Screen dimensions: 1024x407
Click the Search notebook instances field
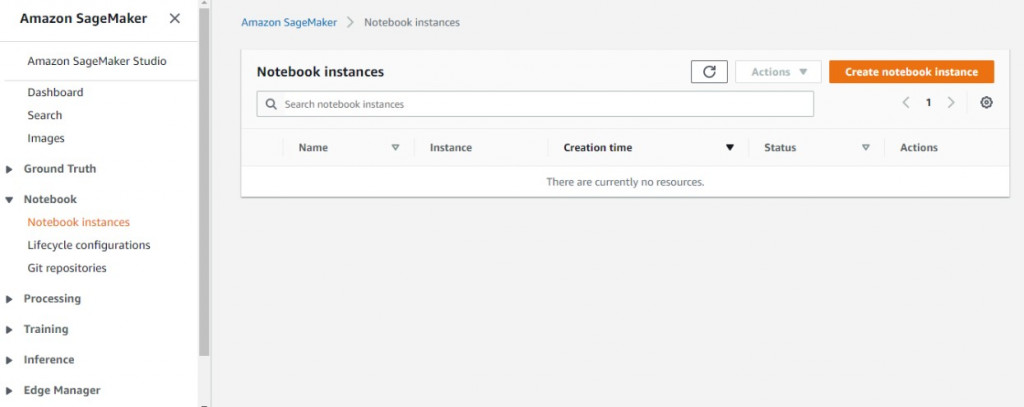pyautogui.click(x=535, y=104)
